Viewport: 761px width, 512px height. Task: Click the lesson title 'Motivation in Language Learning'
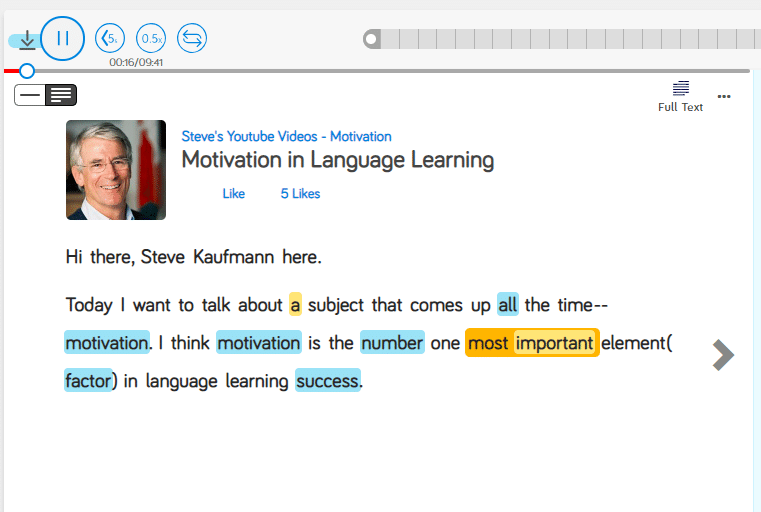[x=338, y=160]
